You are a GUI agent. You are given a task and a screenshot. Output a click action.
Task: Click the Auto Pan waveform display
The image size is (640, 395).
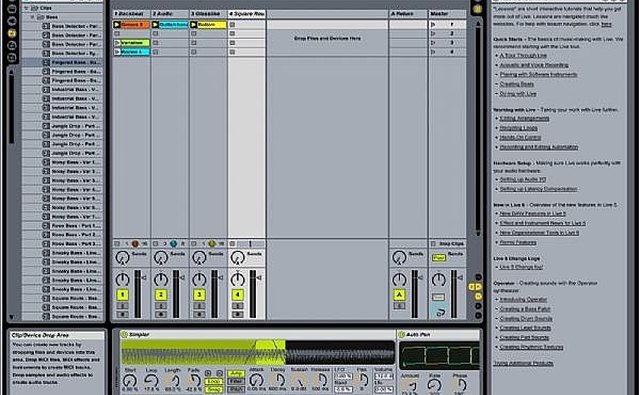[x=439, y=355]
